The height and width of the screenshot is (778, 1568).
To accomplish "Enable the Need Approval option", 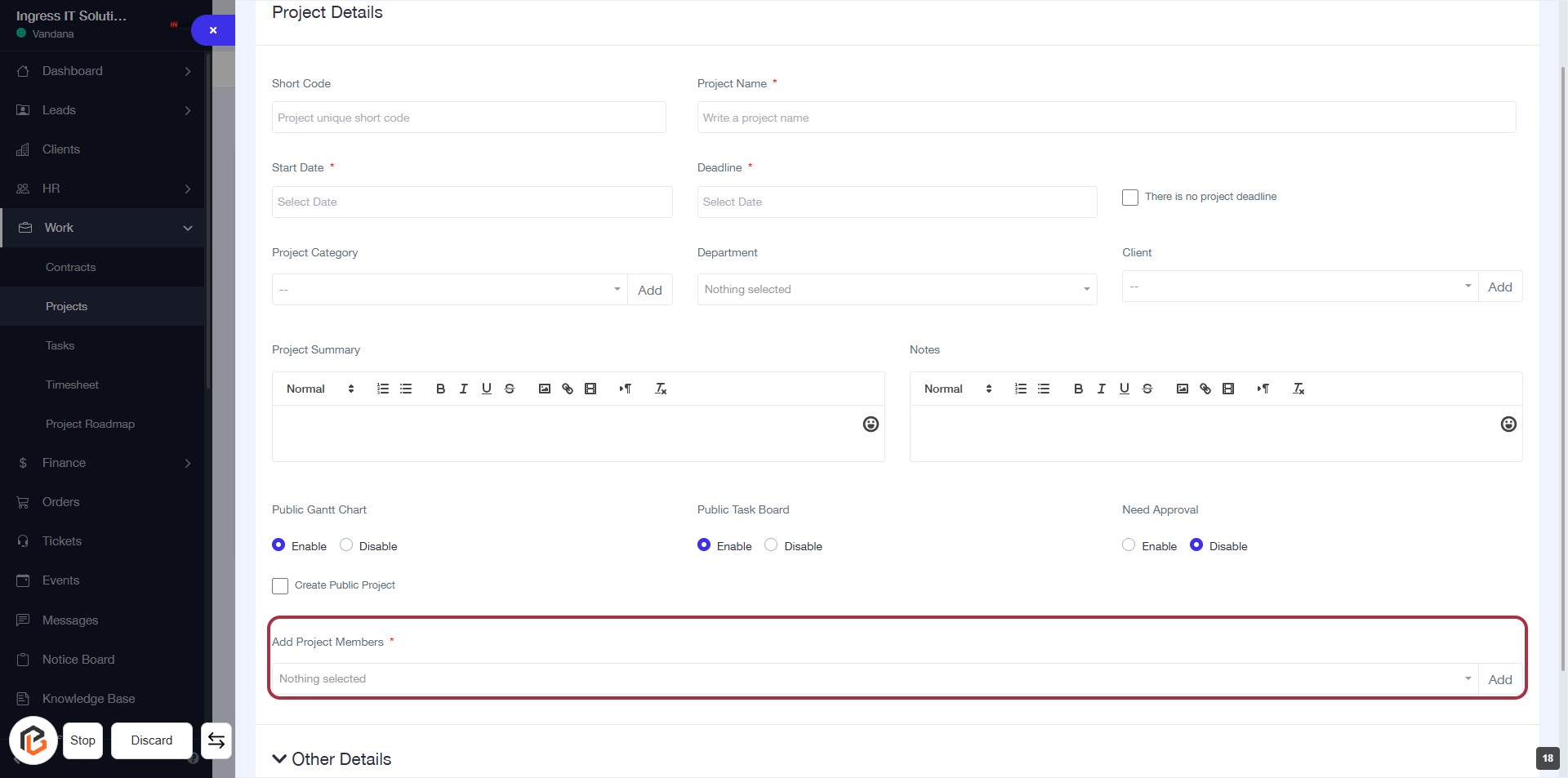I will [1129, 545].
